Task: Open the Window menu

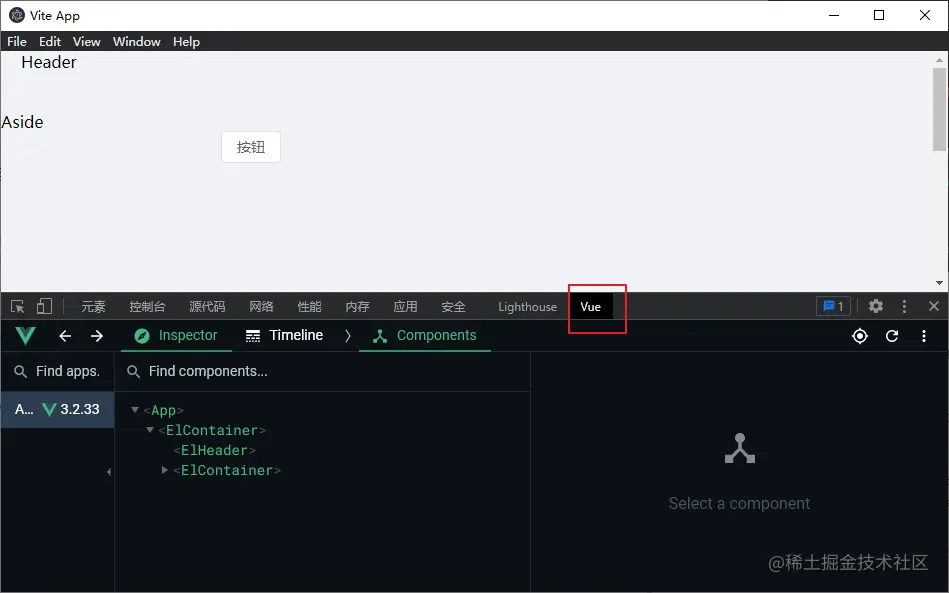Action: (x=137, y=42)
